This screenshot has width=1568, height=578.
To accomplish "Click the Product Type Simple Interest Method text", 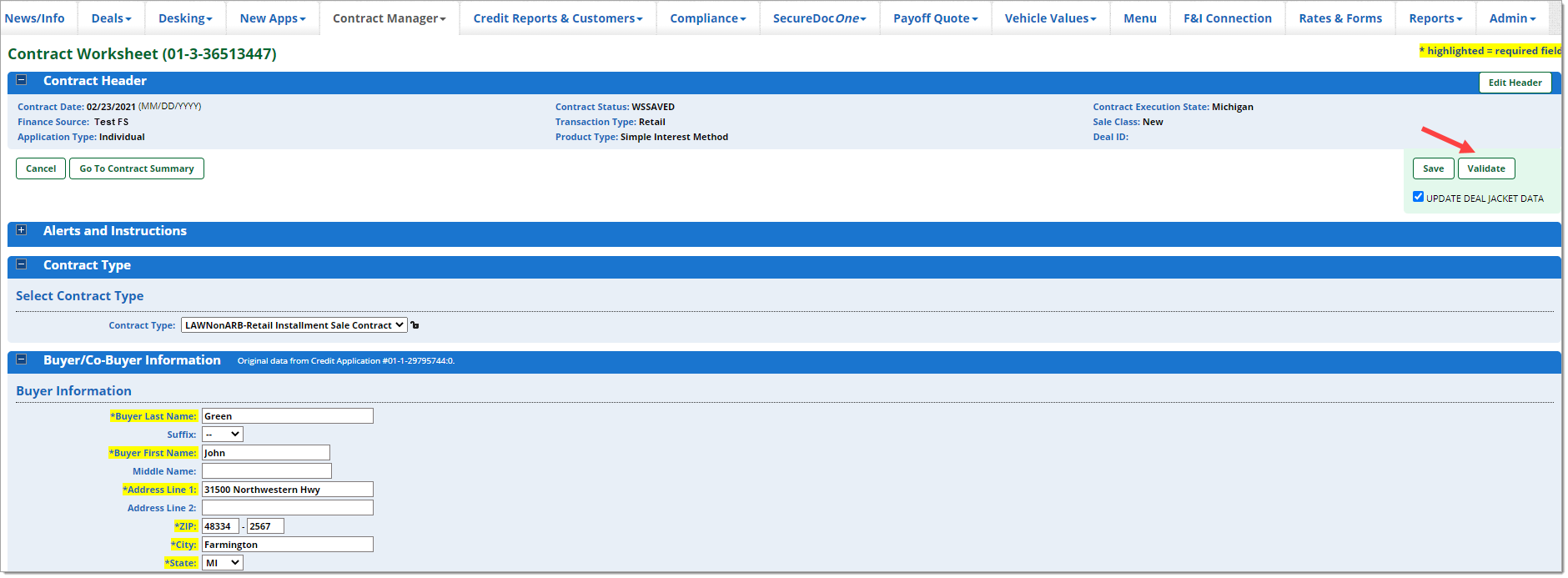I will click(x=674, y=137).
